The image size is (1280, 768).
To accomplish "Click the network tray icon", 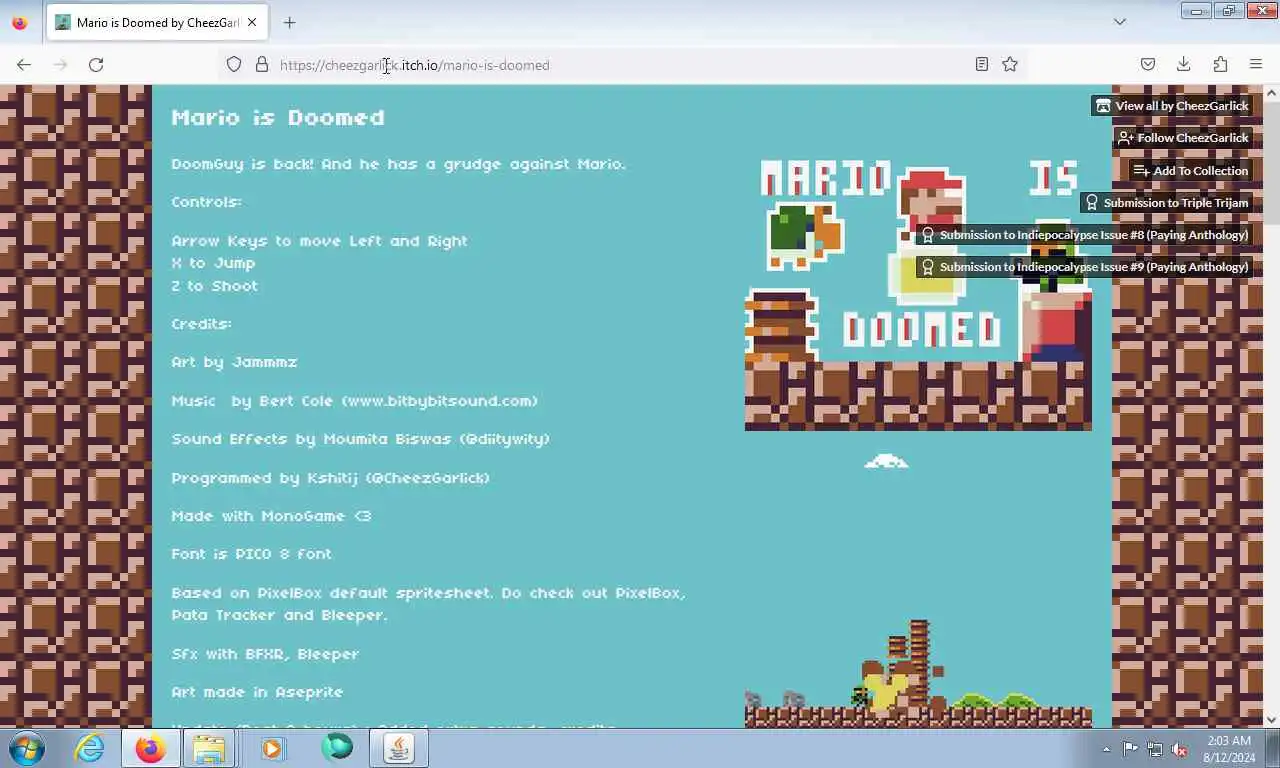I will coord(1155,749).
